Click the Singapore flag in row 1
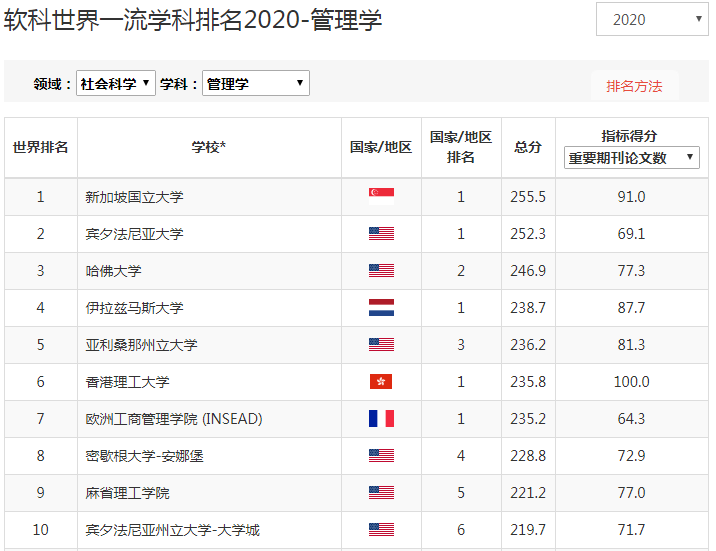 [381, 196]
